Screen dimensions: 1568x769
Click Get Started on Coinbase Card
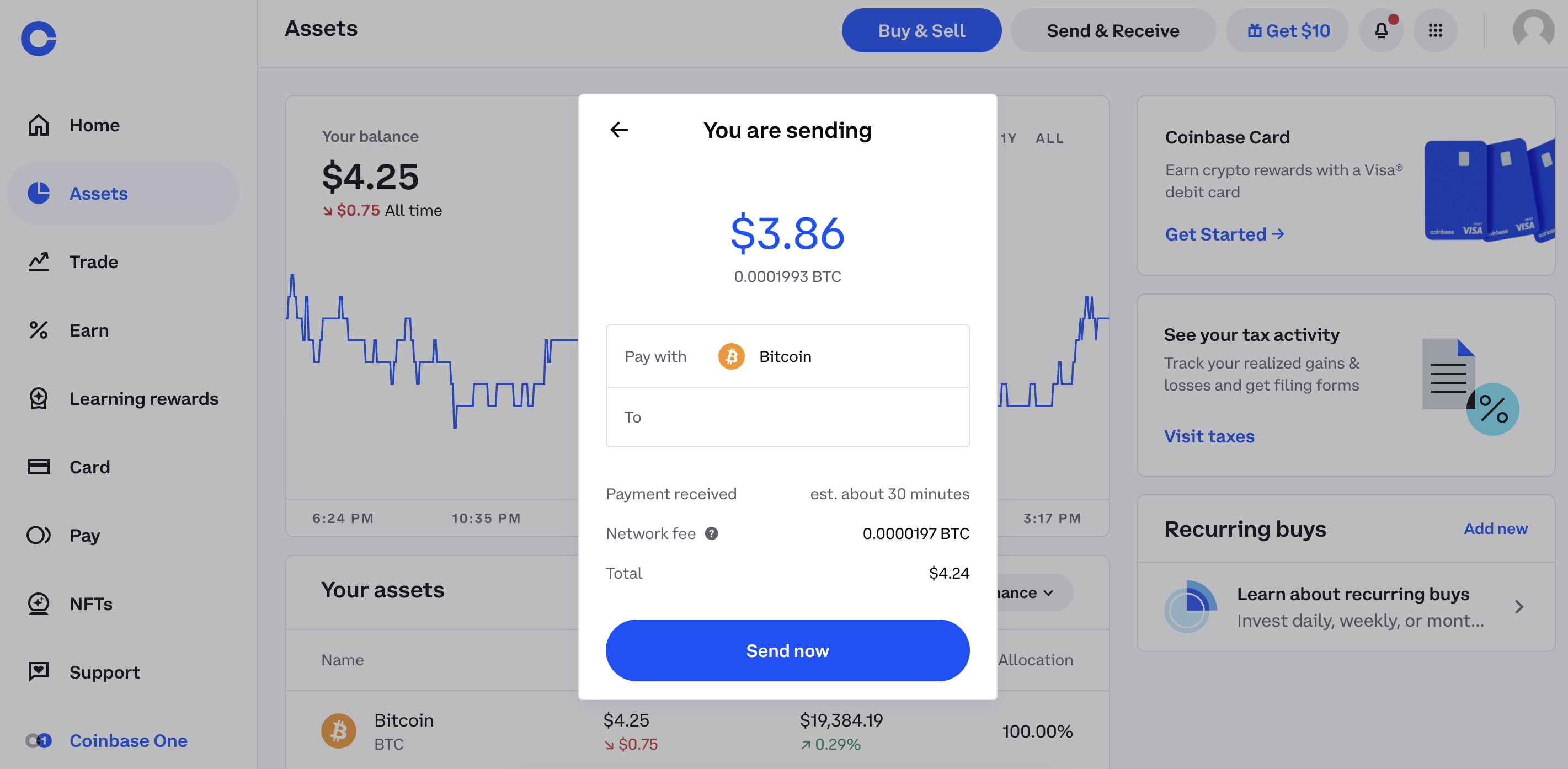1225,233
